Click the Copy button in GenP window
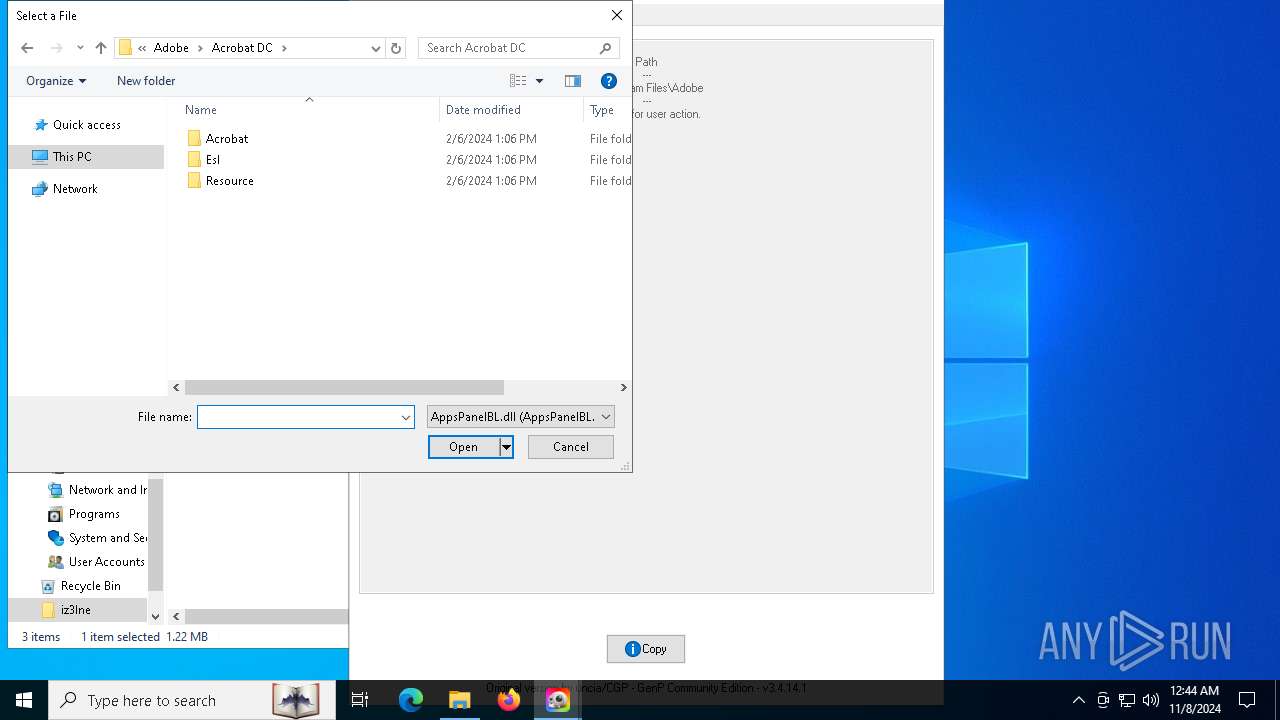The image size is (1280, 720). tap(646, 649)
